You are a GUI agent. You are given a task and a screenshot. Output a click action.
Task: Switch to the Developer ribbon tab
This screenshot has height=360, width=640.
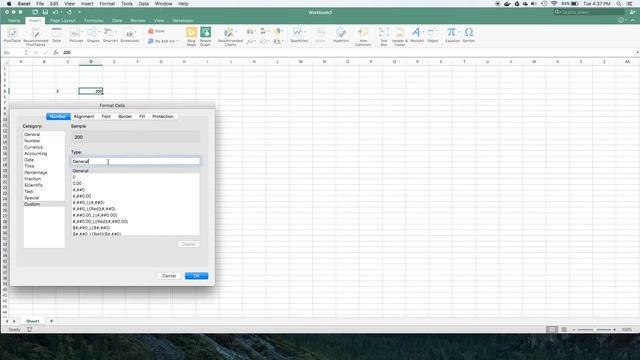(183, 20)
